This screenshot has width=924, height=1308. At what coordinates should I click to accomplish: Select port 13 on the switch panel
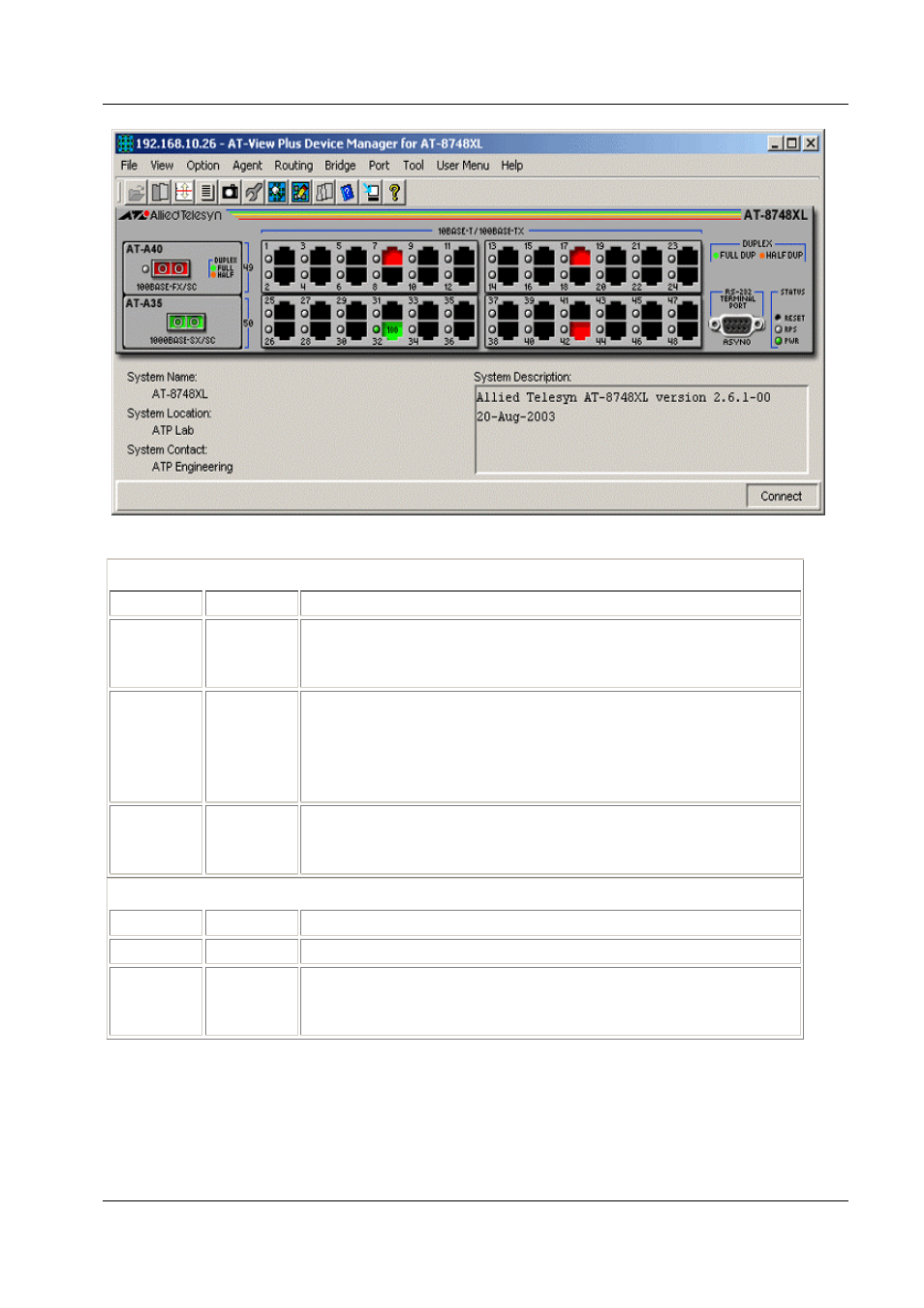pyautogui.click(x=508, y=257)
